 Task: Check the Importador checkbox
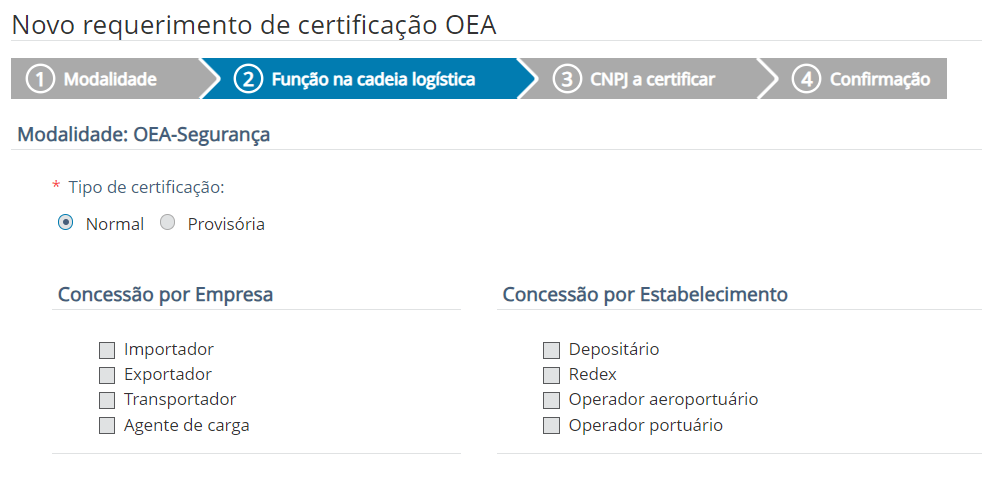pos(107,350)
